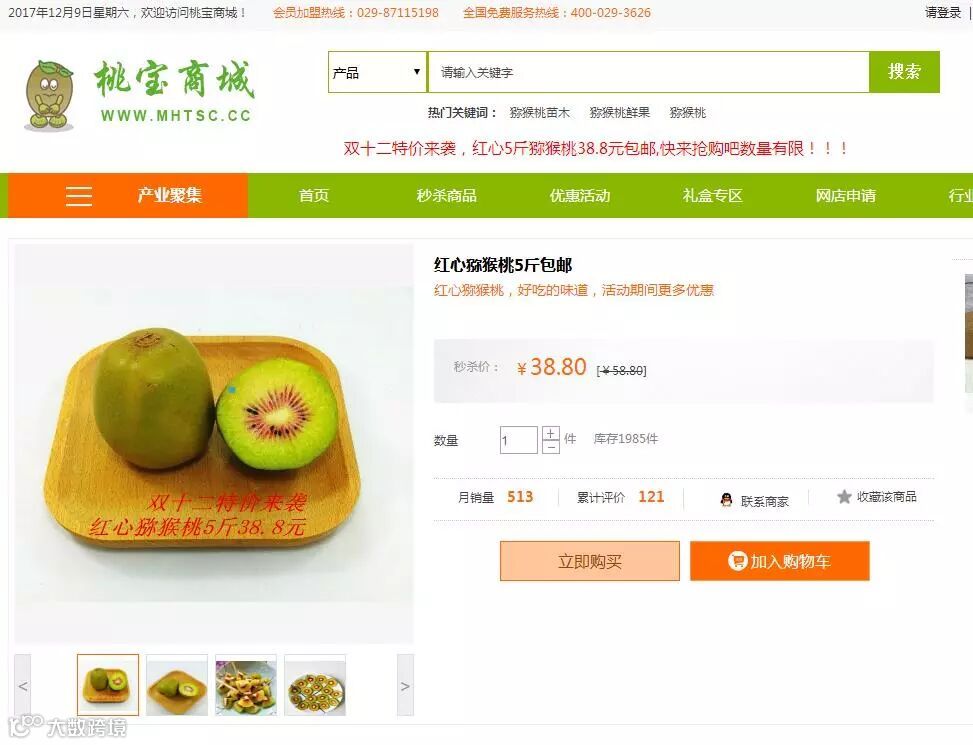Expand the 产品 search category dropdown

pyautogui.click(x=377, y=73)
